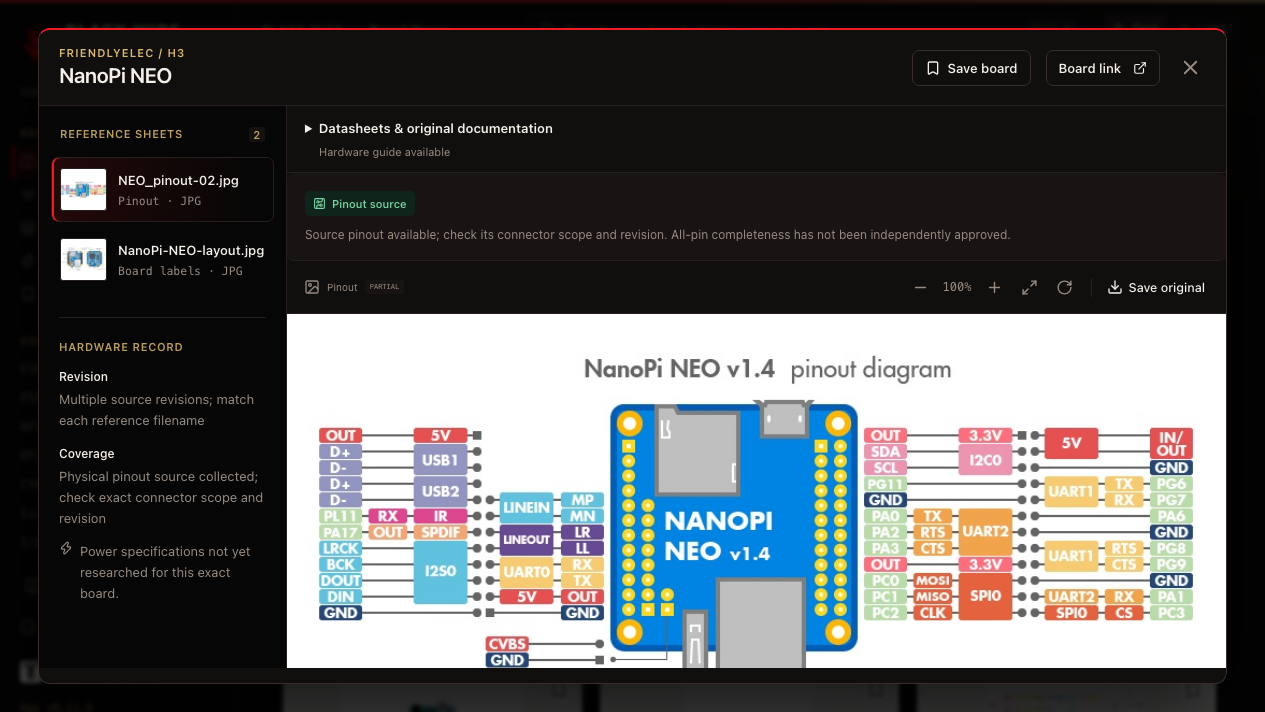Click the bookmark icon in Save board
1265x712 pixels.
(x=933, y=68)
